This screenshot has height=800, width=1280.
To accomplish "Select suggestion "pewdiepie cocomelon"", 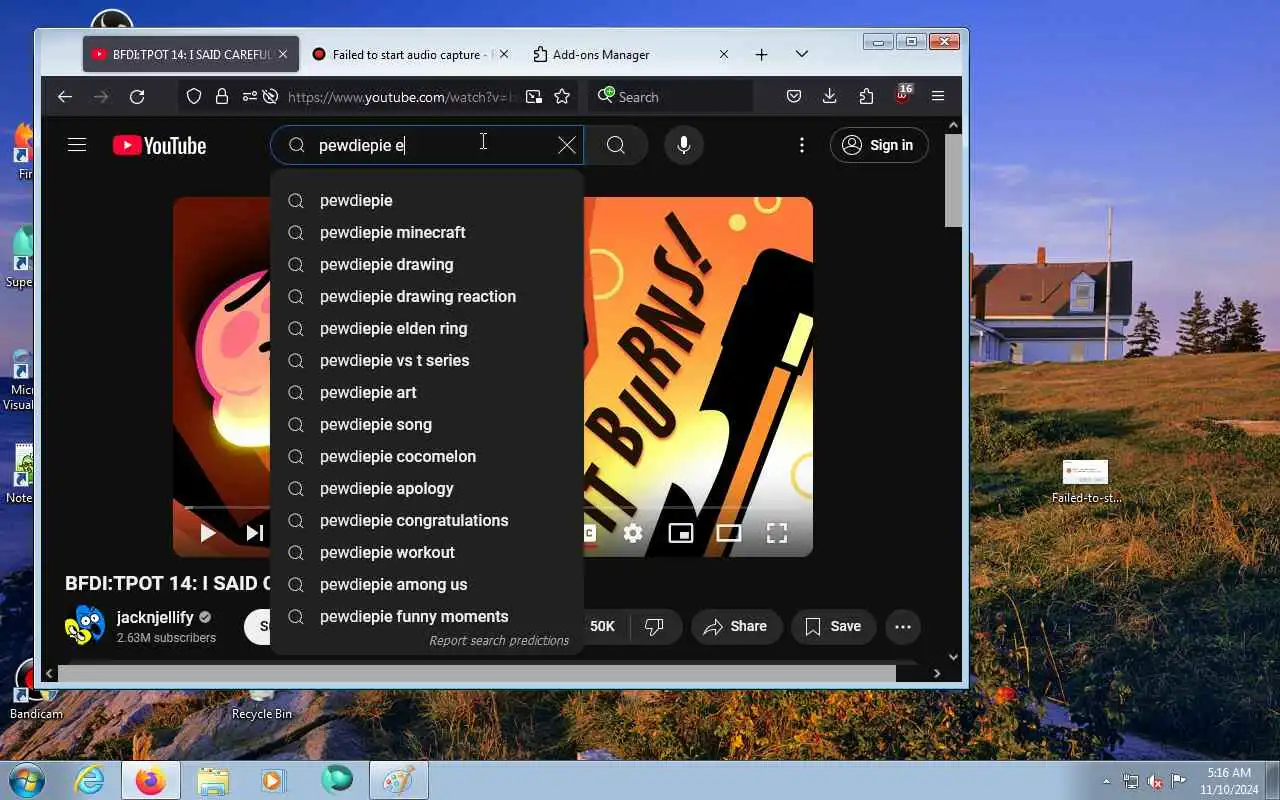I will pos(427,456).
